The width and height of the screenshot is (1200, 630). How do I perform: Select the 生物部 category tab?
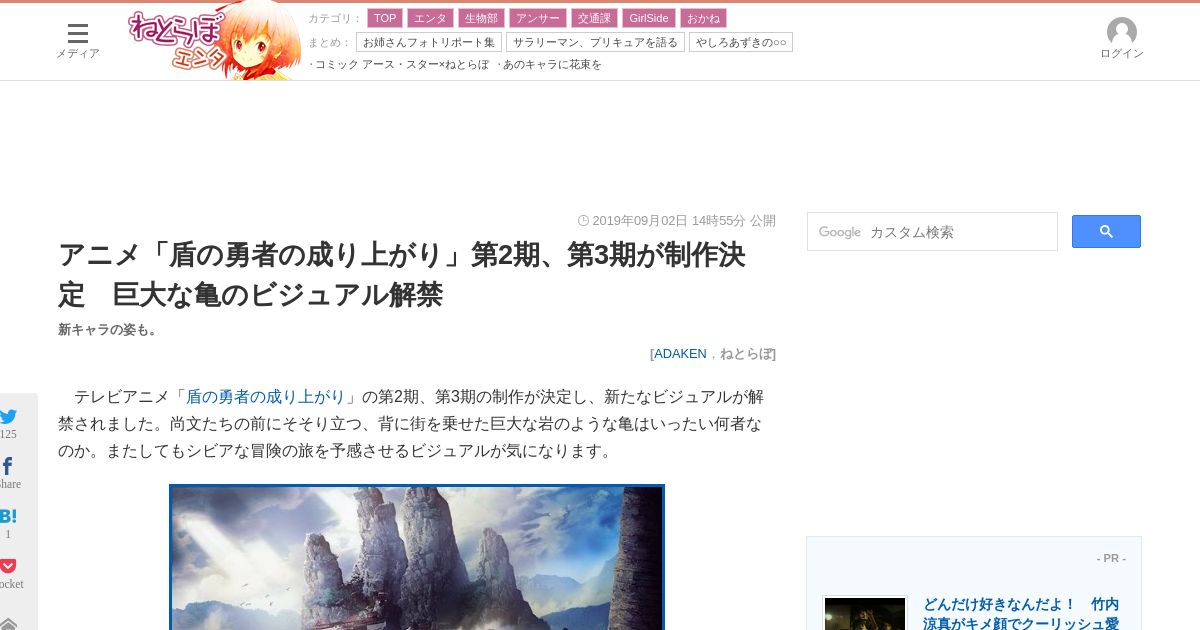tap(481, 18)
